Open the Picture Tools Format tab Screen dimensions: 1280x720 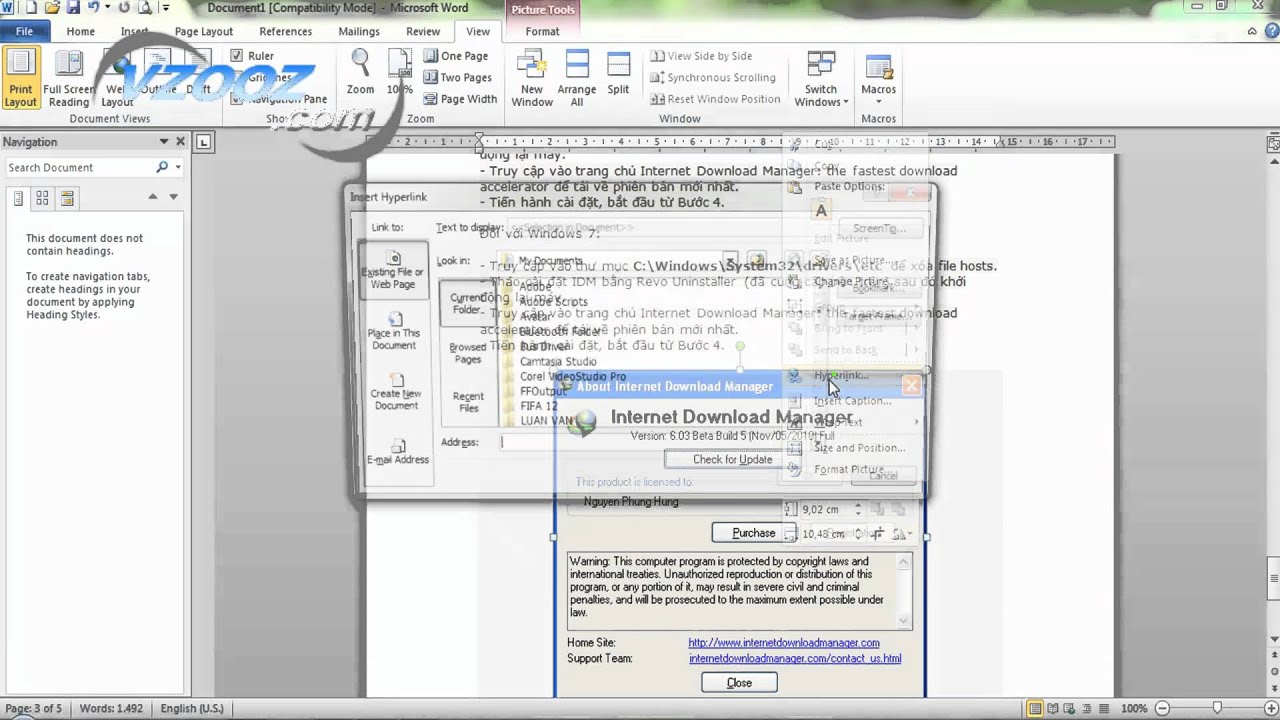(x=542, y=31)
